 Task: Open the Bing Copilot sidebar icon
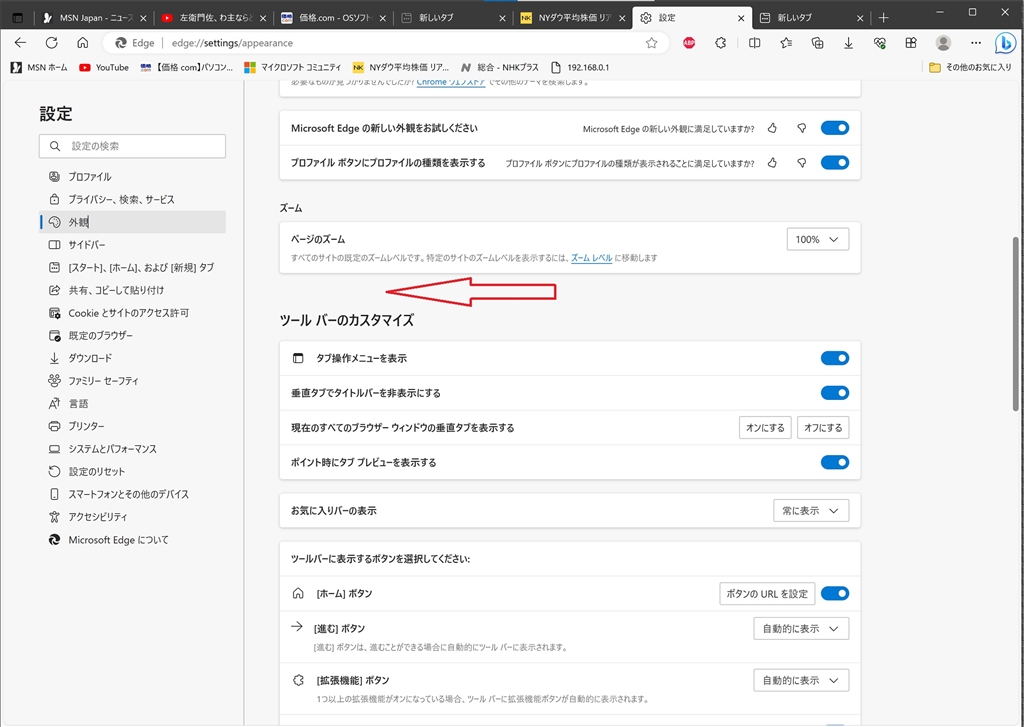(1005, 44)
